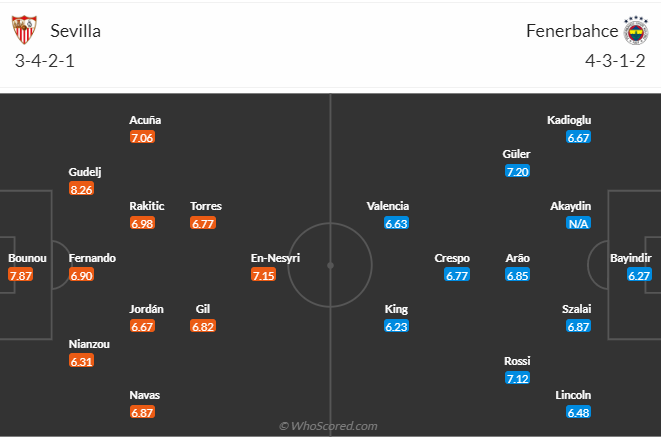Screen dimensions: 661x437
Task: Select player Rakitic on the pitch
Action: [x=147, y=206]
